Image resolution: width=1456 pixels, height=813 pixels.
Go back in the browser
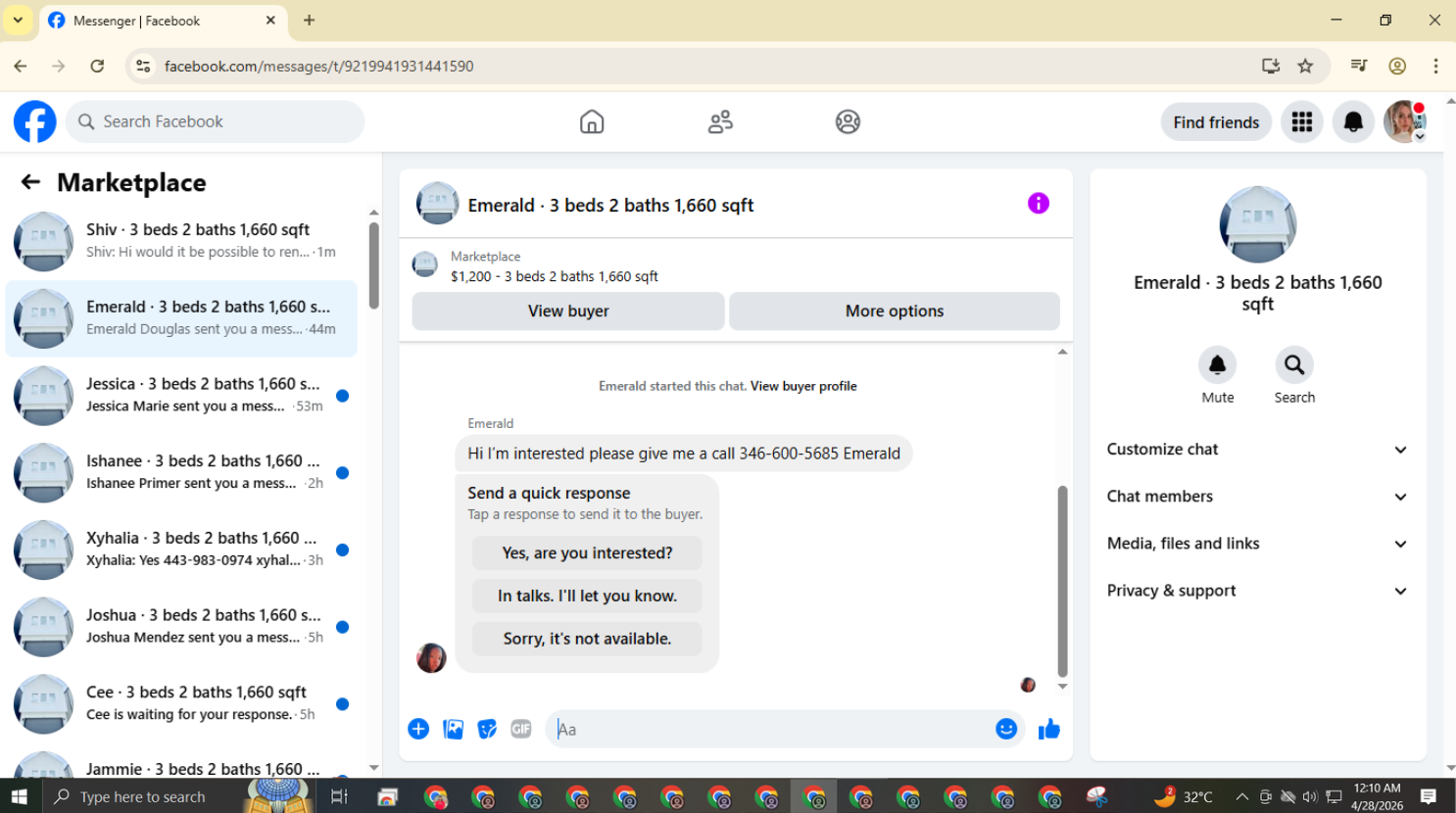[21, 66]
